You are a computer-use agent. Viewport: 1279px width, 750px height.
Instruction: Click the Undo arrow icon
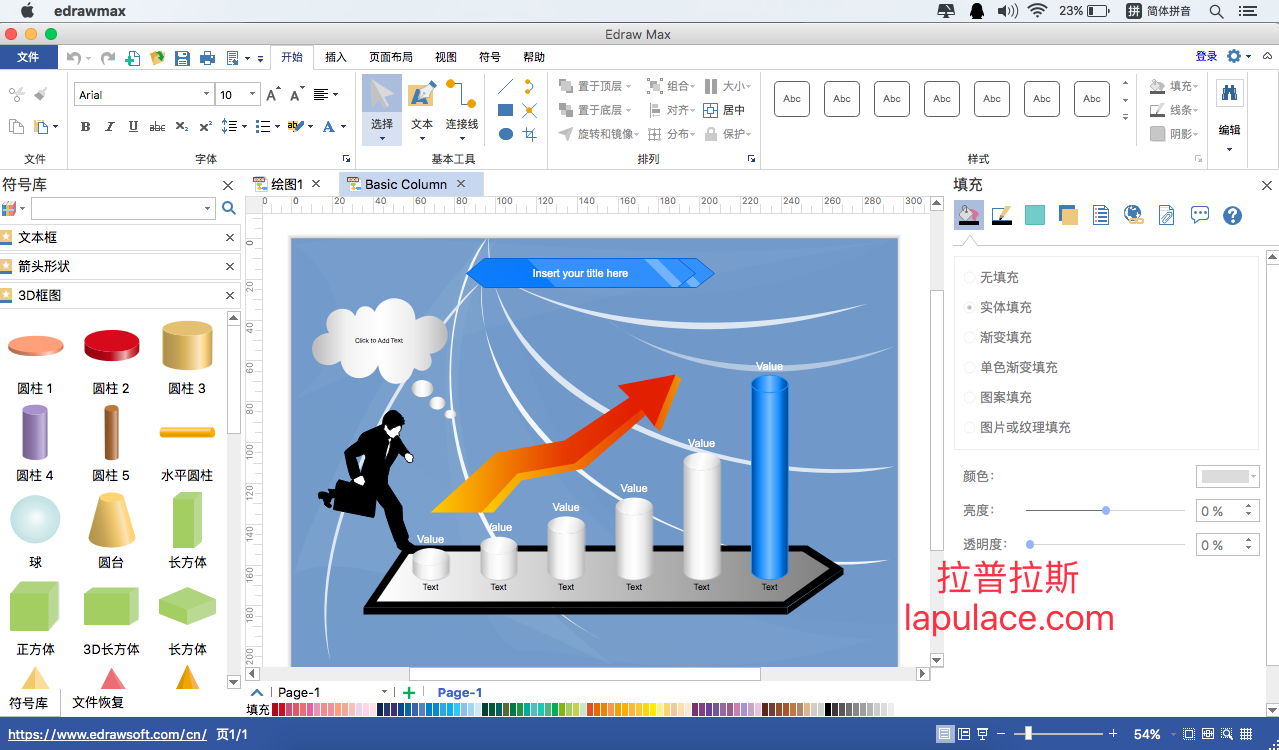(x=73, y=58)
